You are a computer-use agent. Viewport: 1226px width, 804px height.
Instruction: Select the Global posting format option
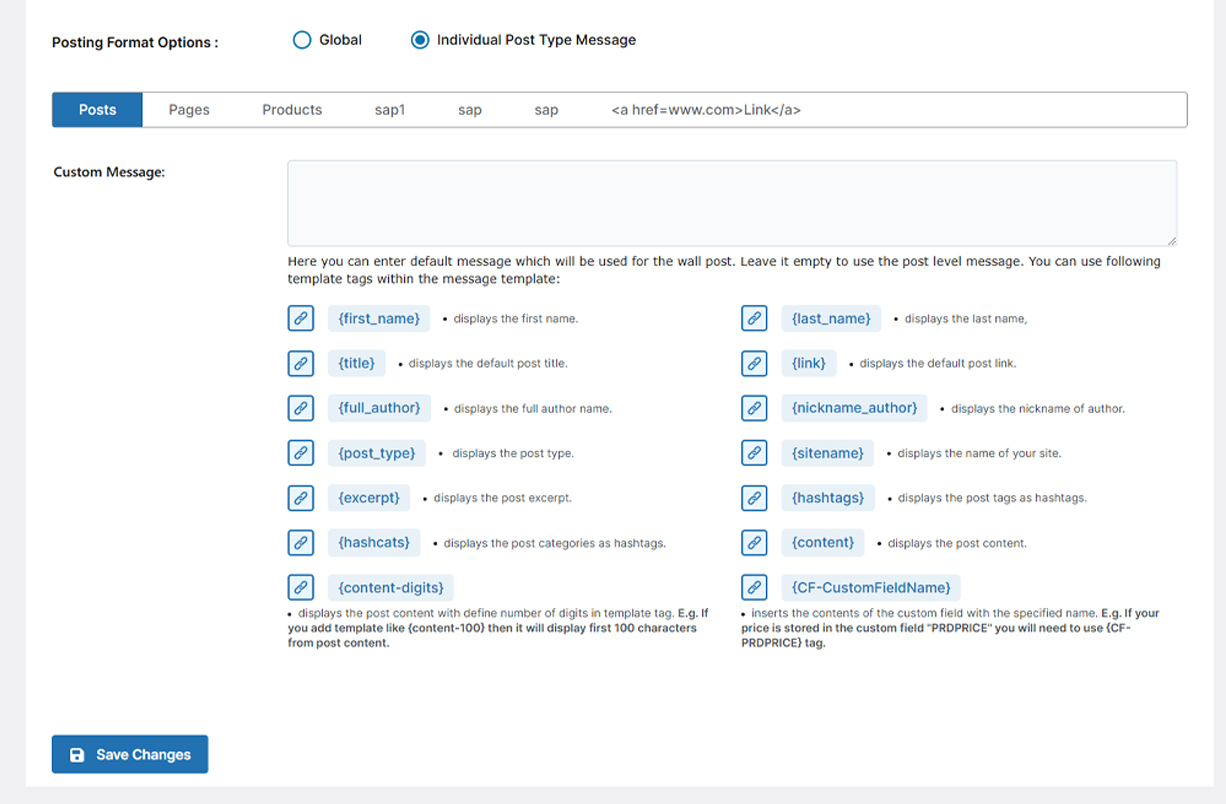coord(302,40)
